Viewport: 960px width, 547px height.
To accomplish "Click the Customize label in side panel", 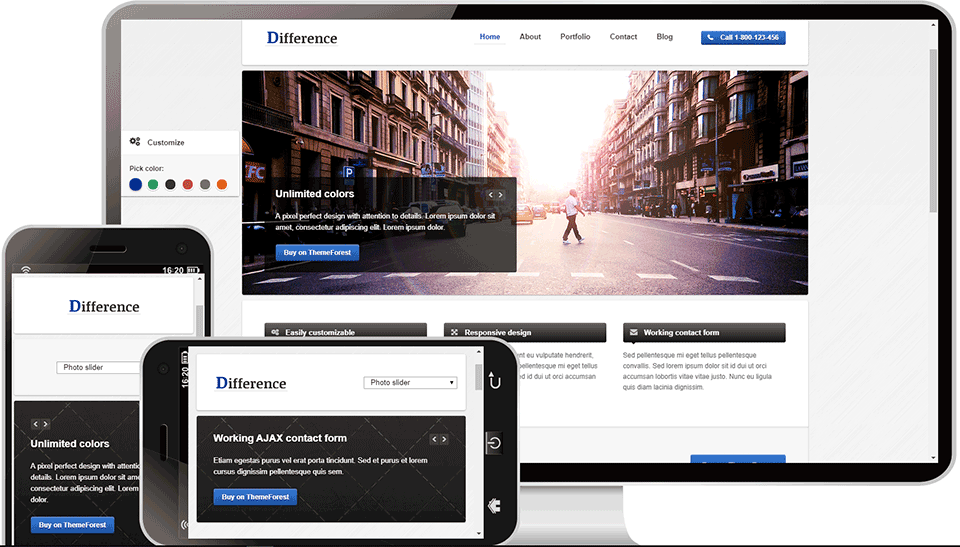I will [x=166, y=142].
